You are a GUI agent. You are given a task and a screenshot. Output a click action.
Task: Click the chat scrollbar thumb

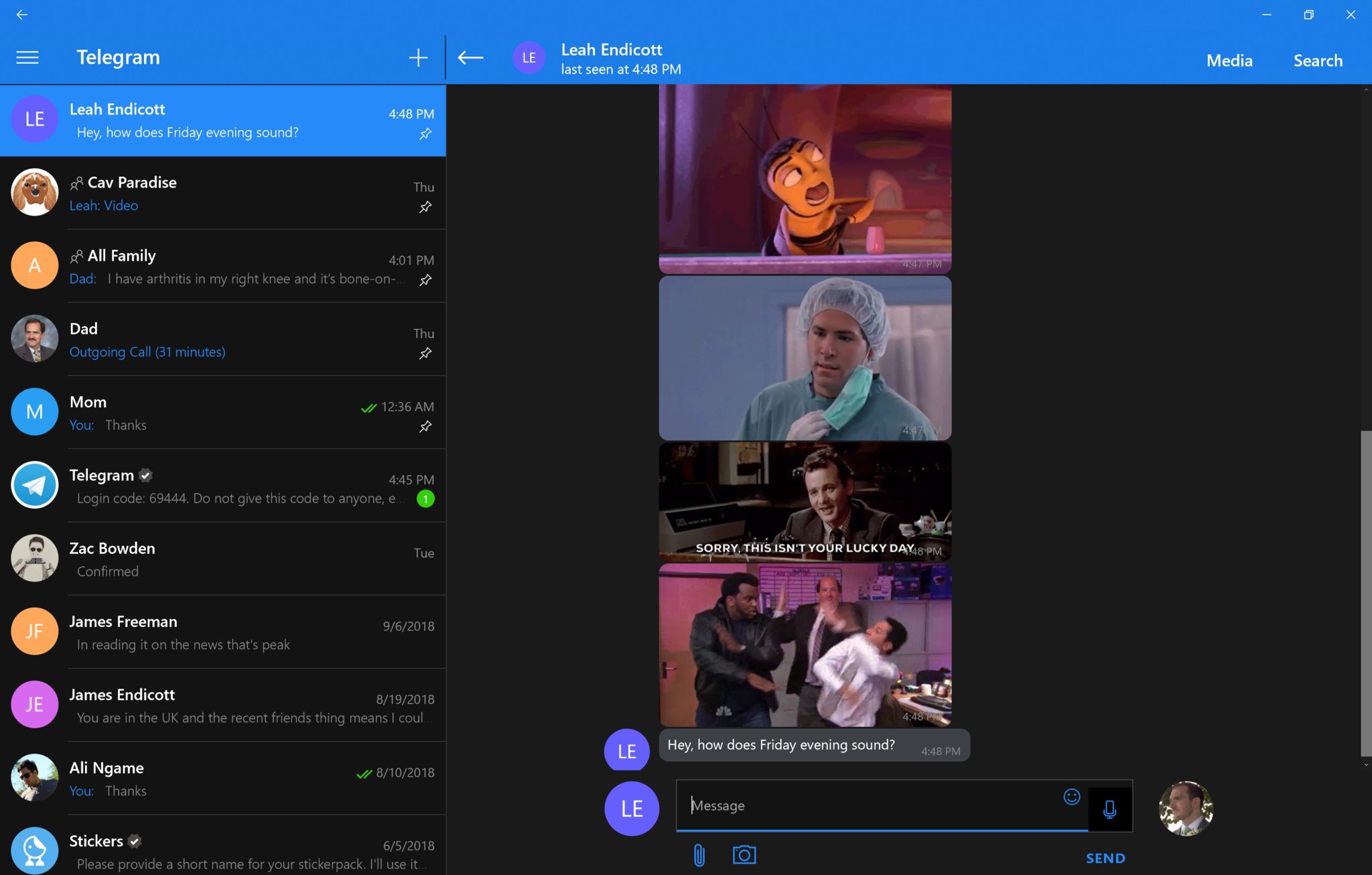pos(1366,593)
